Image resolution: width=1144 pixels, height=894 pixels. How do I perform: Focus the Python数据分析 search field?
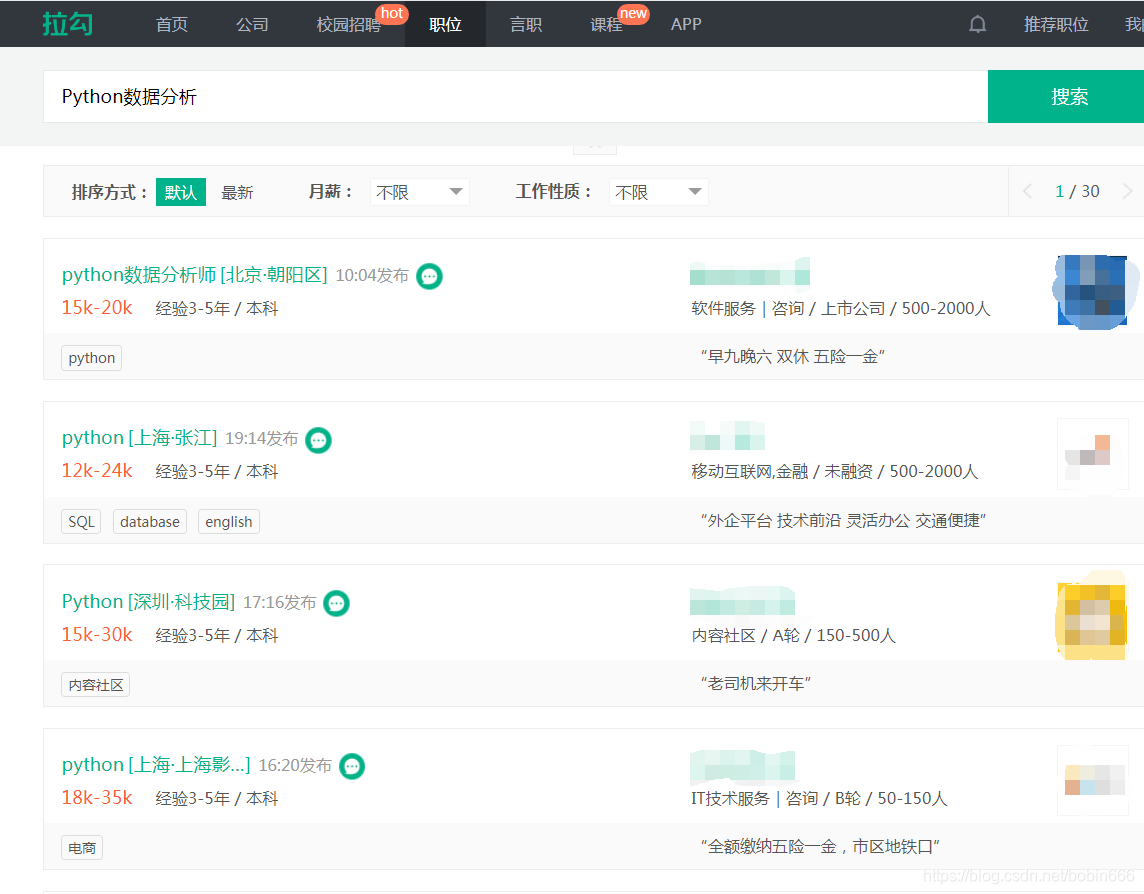point(515,96)
